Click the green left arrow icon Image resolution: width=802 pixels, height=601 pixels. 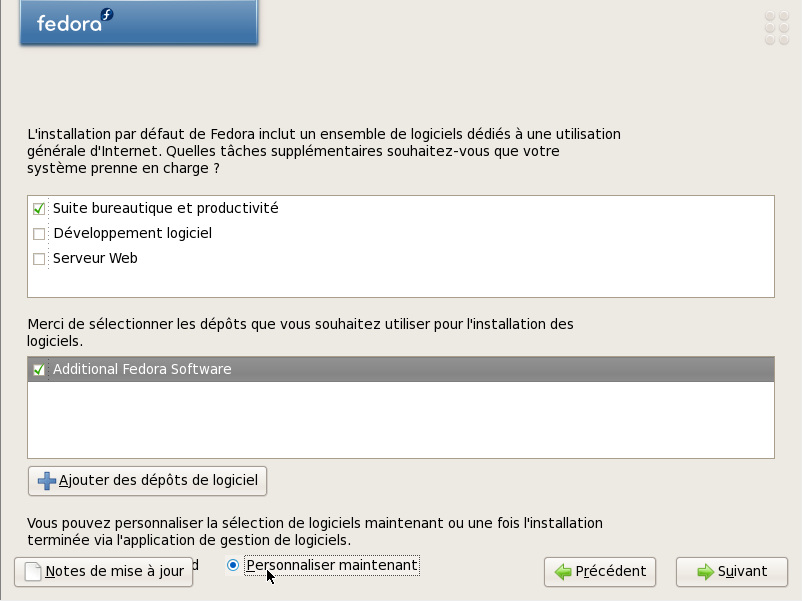pyautogui.click(x=563, y=572)
